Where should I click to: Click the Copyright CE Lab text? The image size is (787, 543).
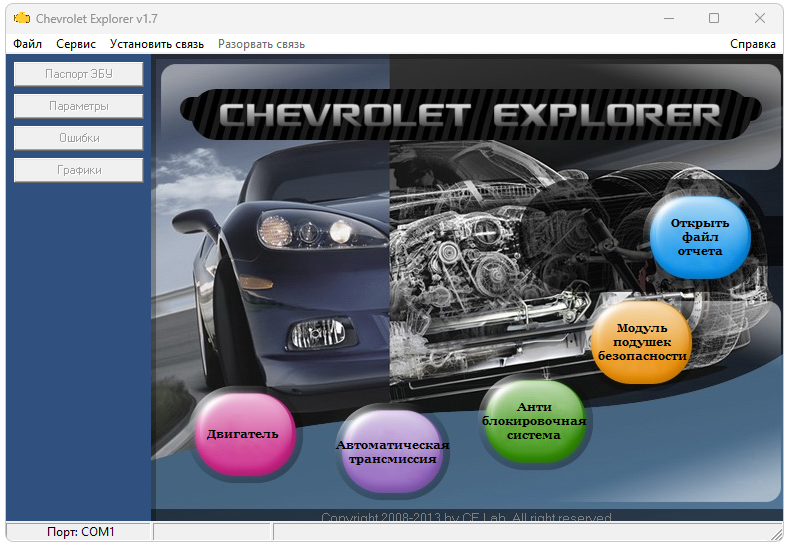point(466,517)
